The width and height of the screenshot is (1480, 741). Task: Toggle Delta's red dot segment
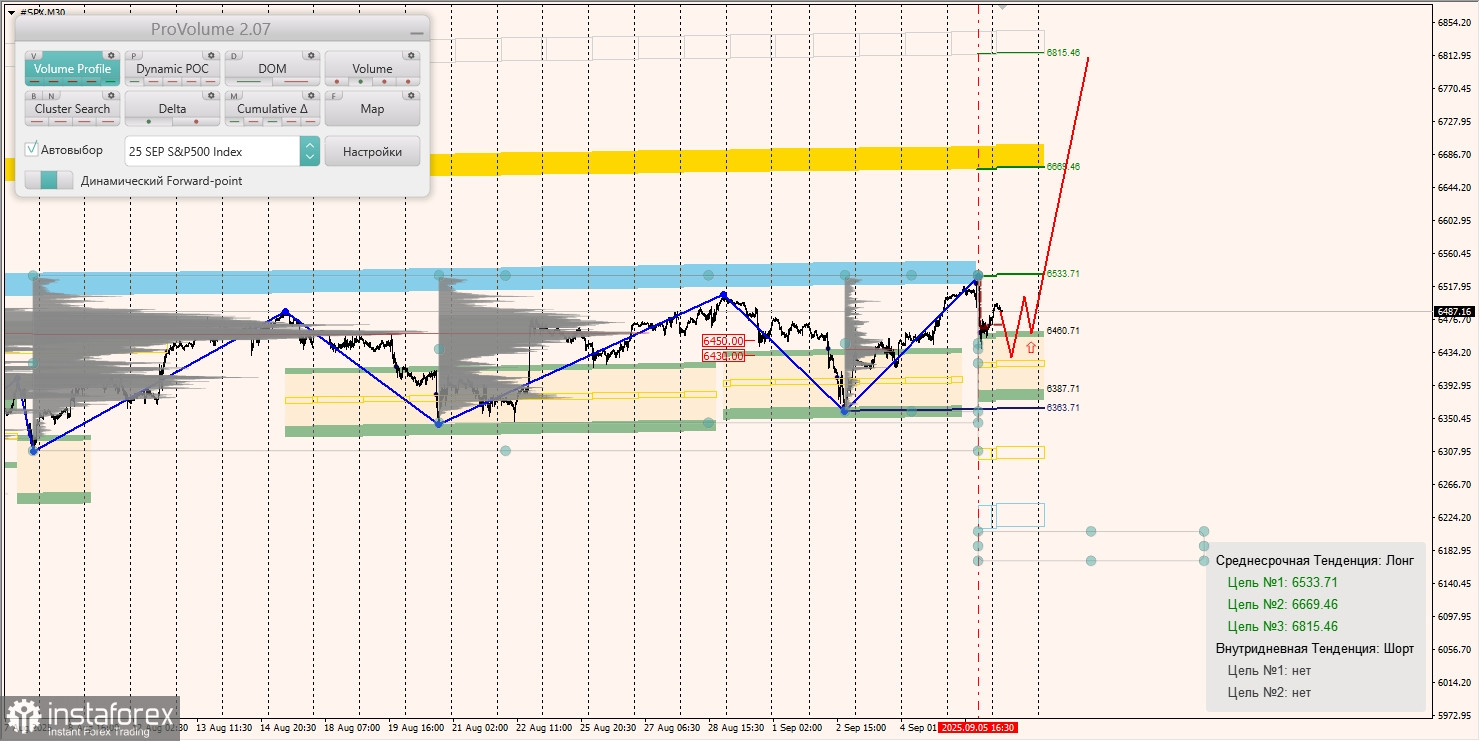click(196, 121)
